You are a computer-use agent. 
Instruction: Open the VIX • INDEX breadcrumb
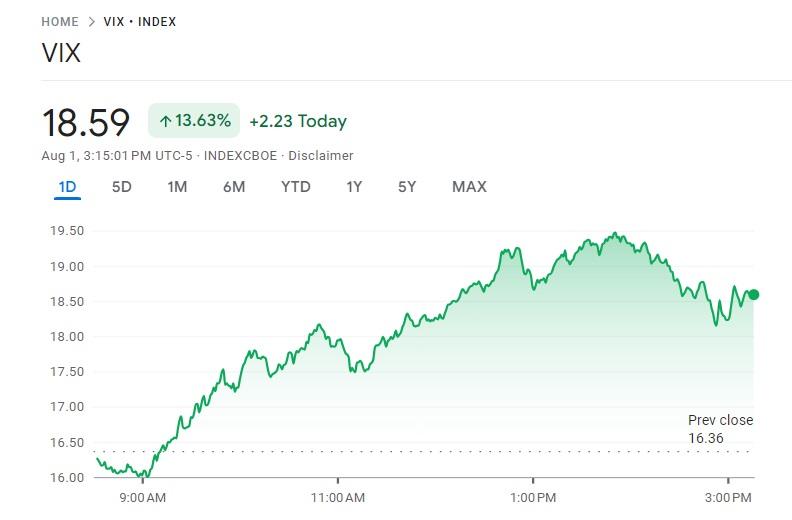click(x=140, y=21)
